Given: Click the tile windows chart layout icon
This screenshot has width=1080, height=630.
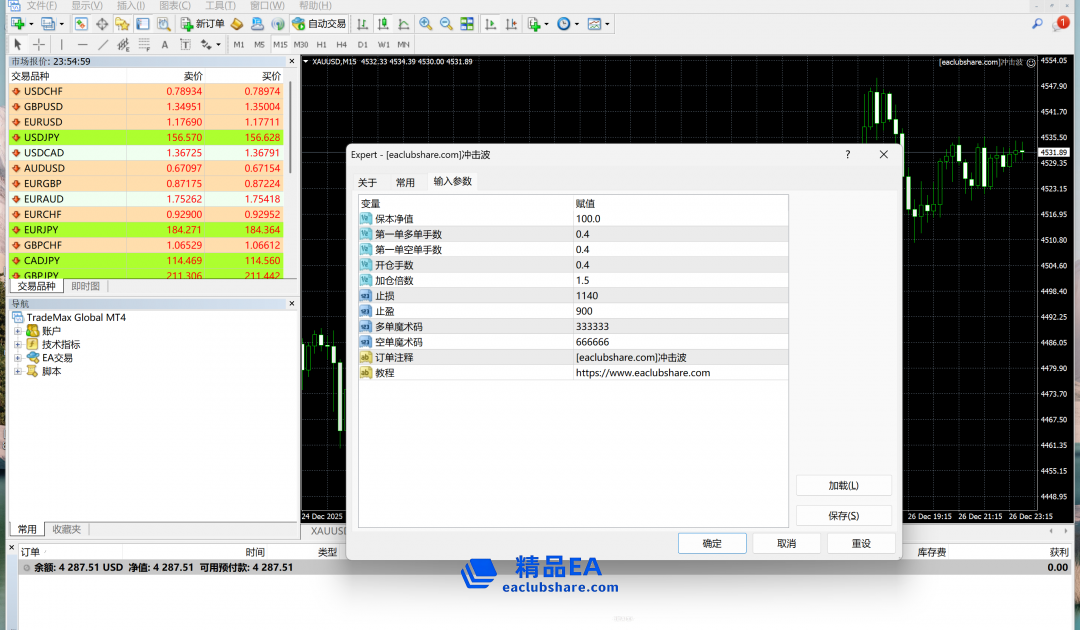Looking at the screenshot, I should [467, 23].
